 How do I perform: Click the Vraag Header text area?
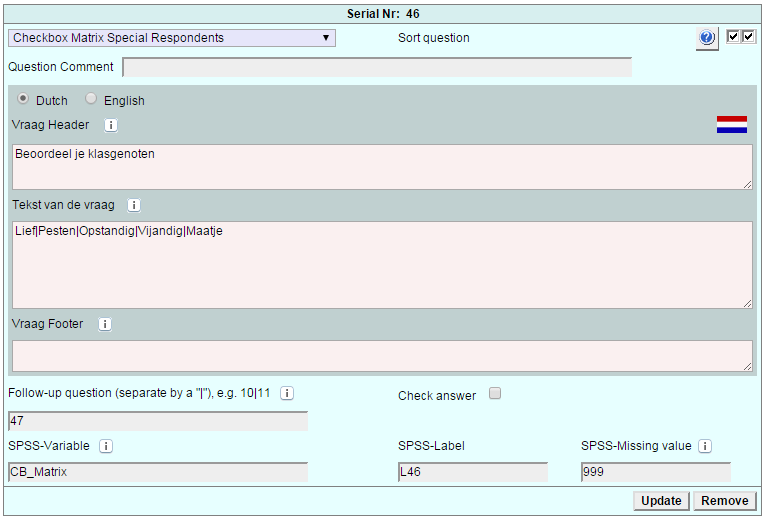(x=382, y=167)
